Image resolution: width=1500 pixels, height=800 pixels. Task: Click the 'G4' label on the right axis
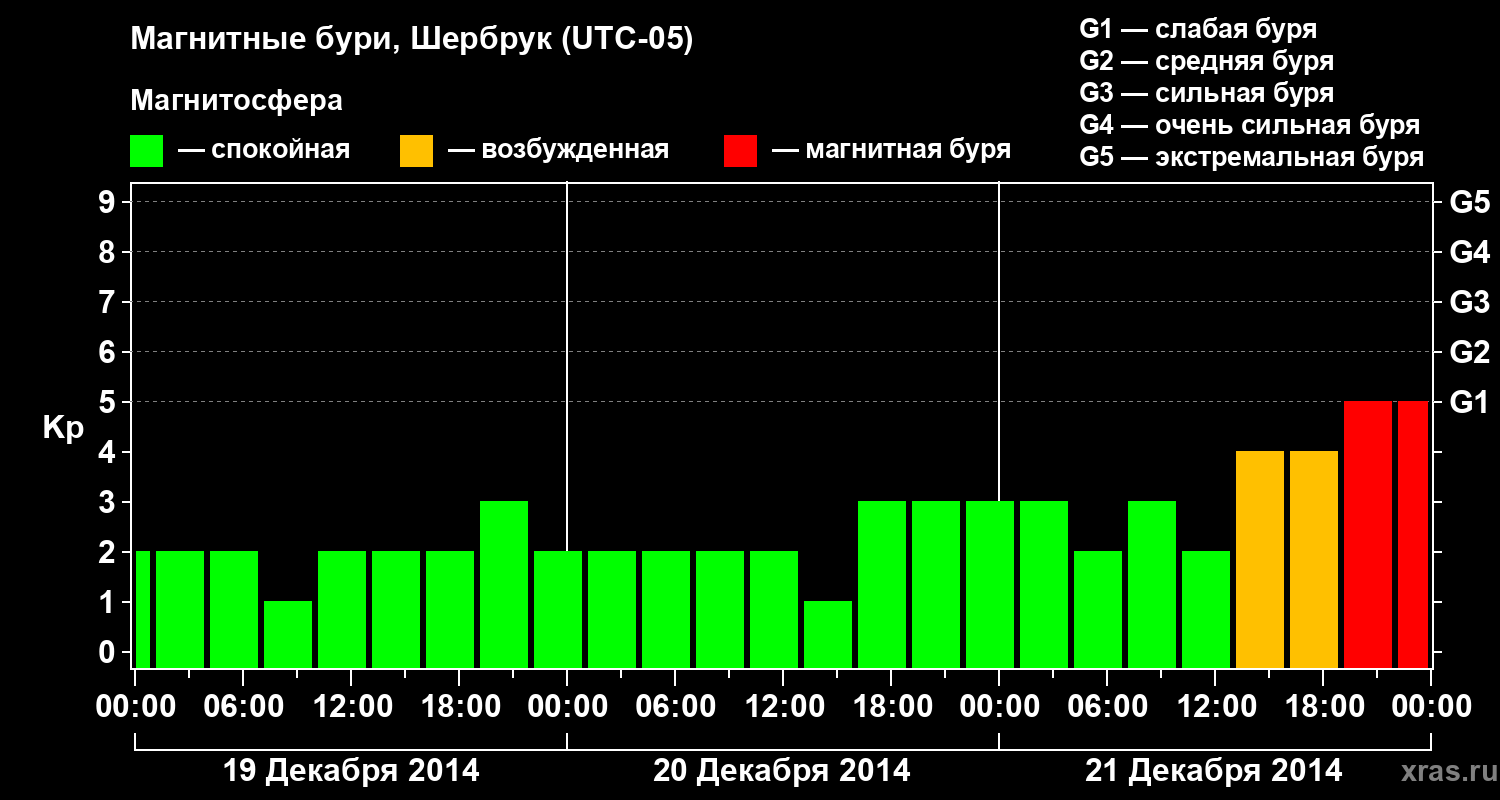1469,252
